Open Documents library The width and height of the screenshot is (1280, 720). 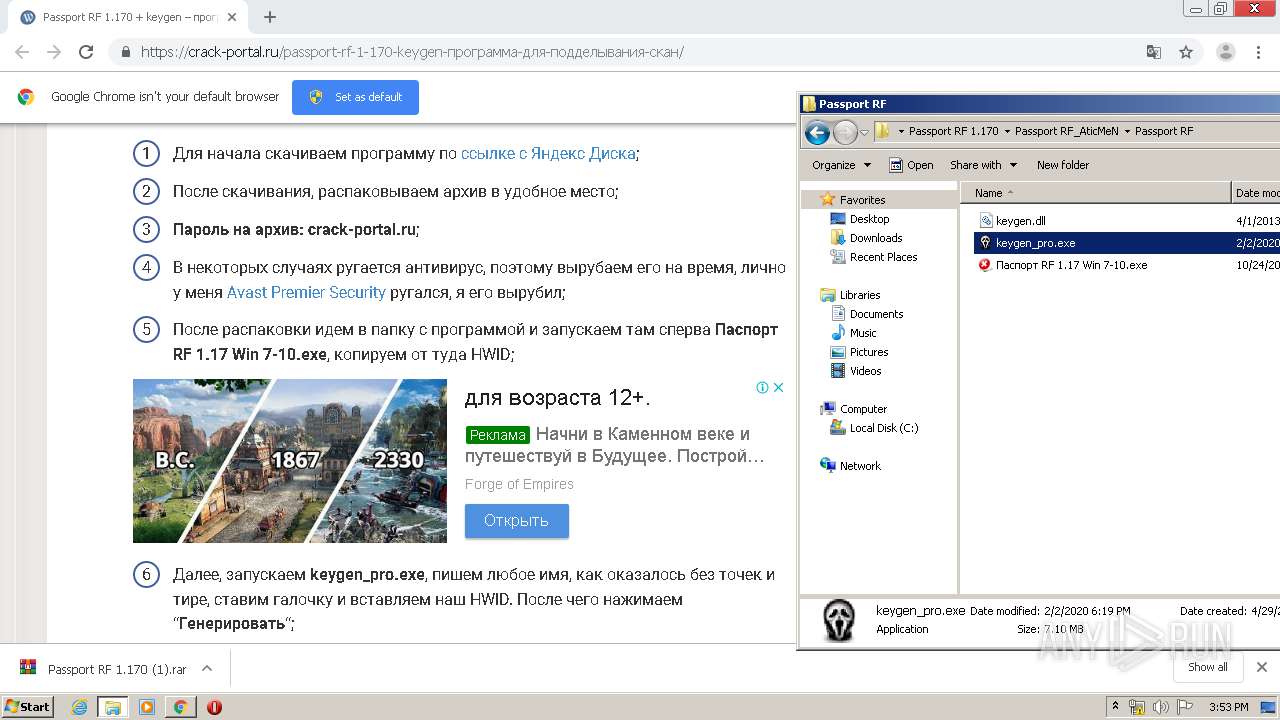[876, 314]
